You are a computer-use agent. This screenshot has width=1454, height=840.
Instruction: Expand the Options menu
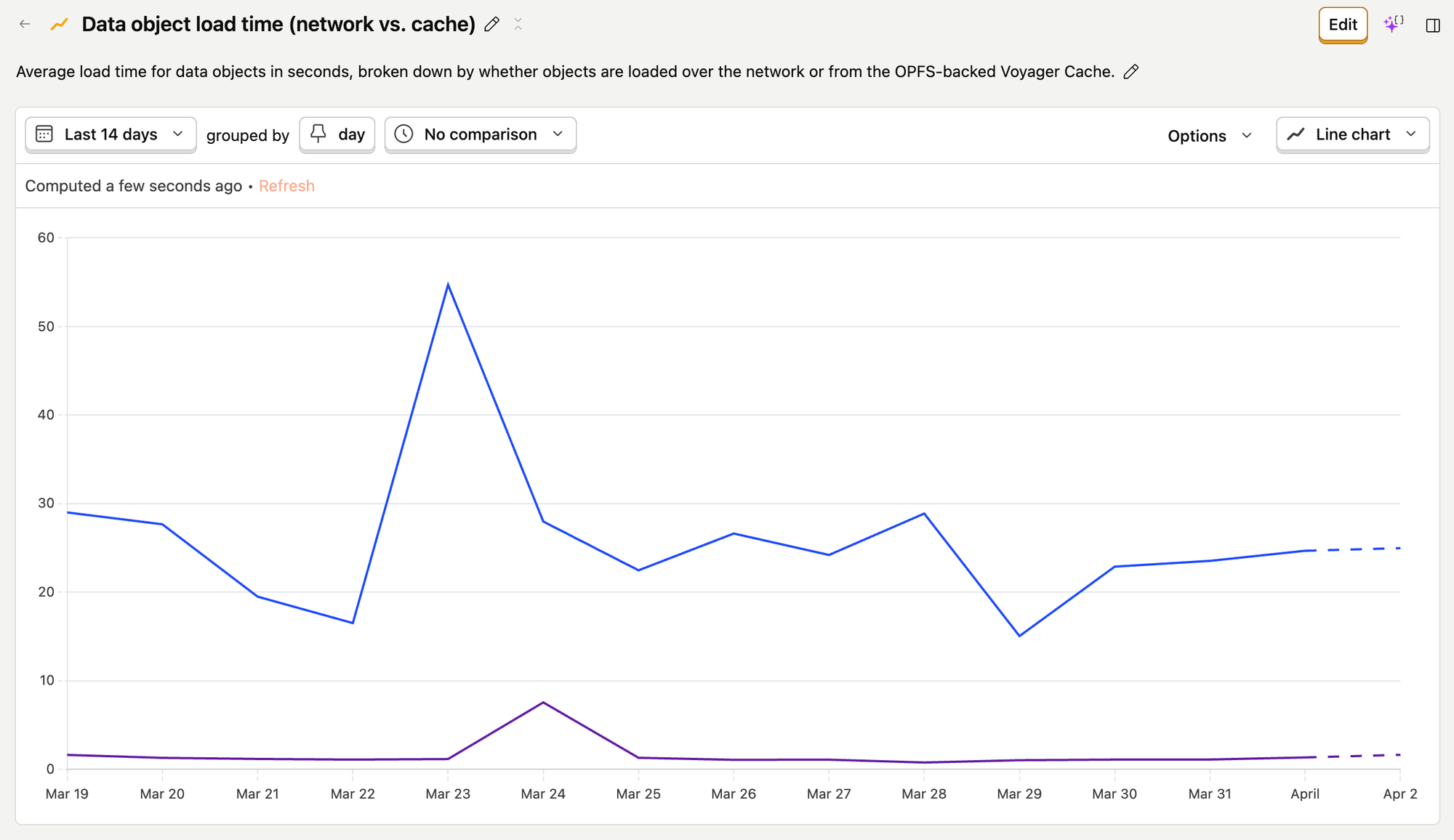(x=1210, y=136)
